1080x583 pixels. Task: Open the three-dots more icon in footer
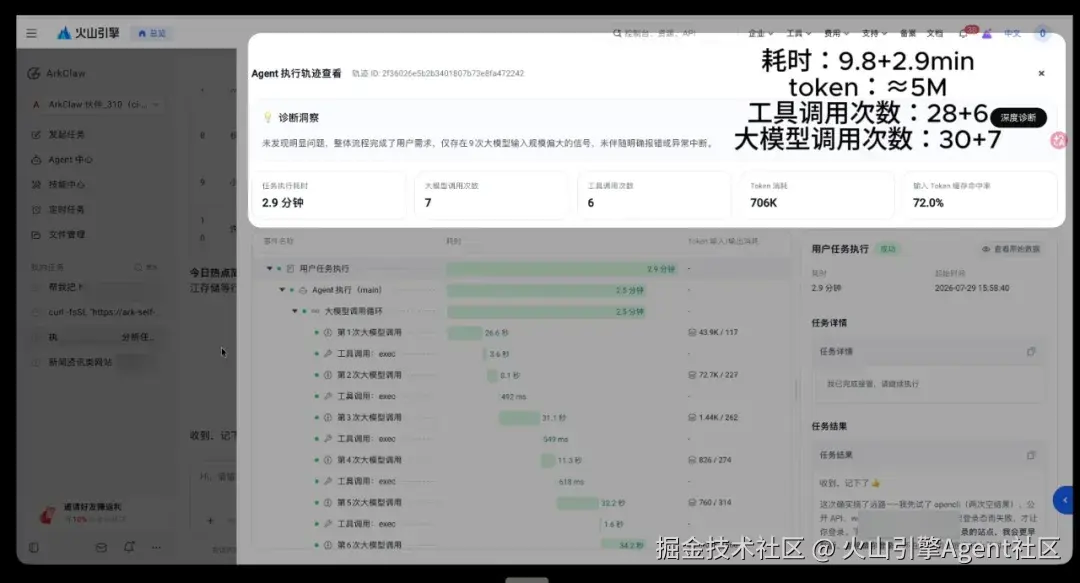156,547
